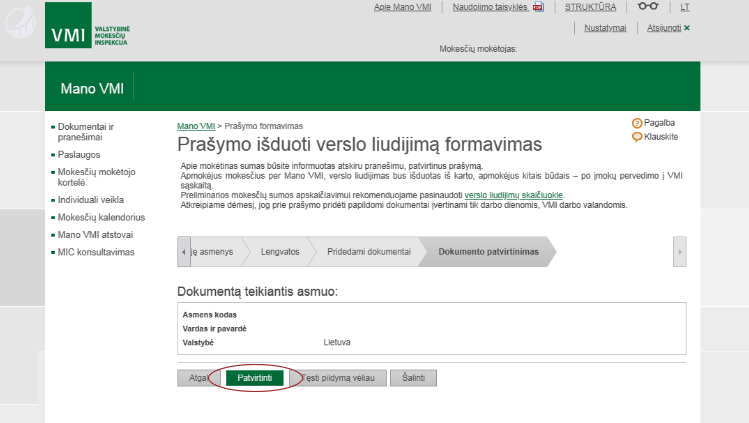Click the question mark Pagalba icon

point(637,123)
